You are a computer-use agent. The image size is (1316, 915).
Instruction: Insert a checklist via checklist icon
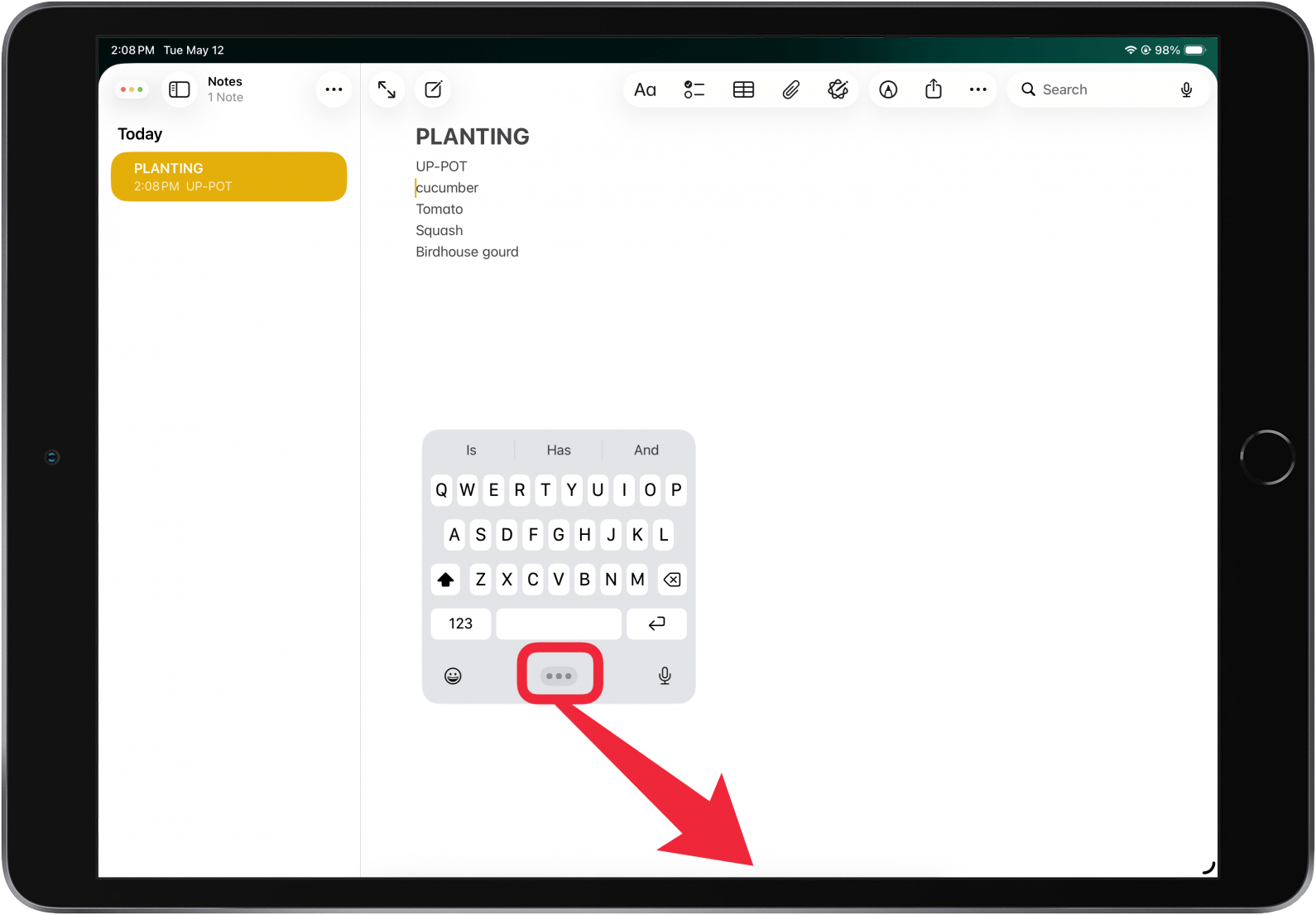coord(694,89)
